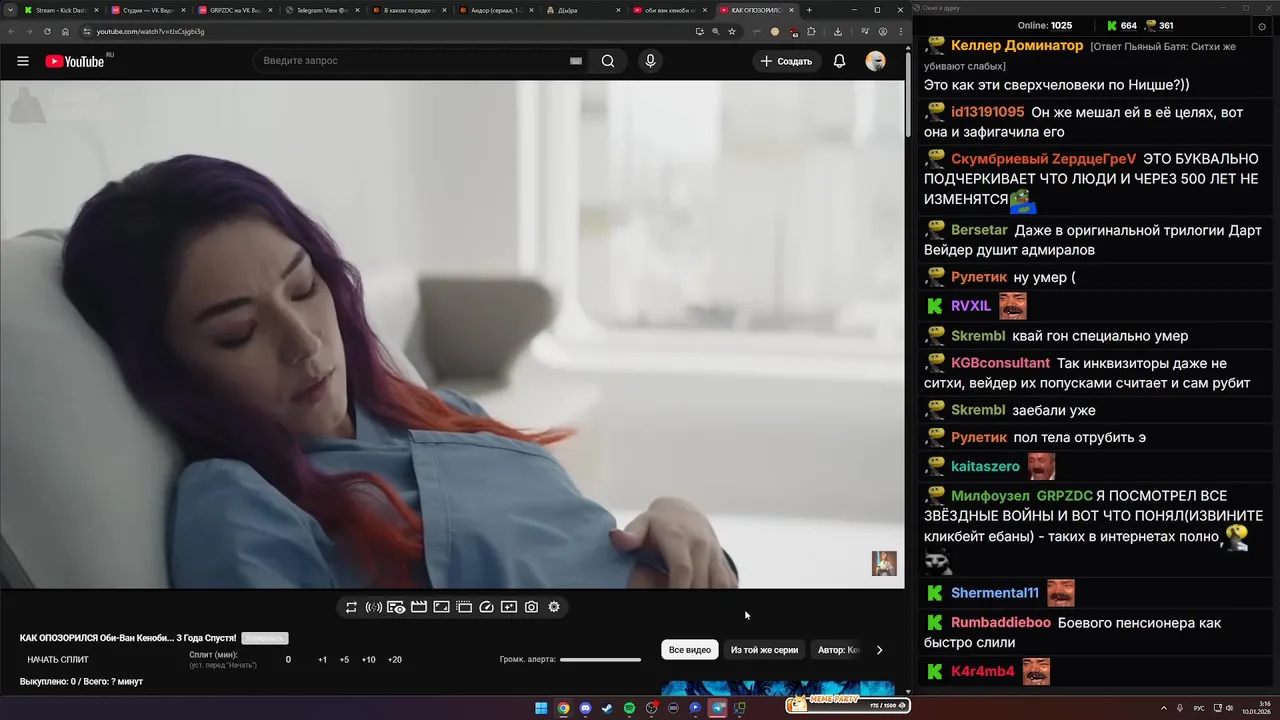This screenshot has width=1280, height=720.
Task: Click username Shermental11 in chat
Action: [995, 593]
